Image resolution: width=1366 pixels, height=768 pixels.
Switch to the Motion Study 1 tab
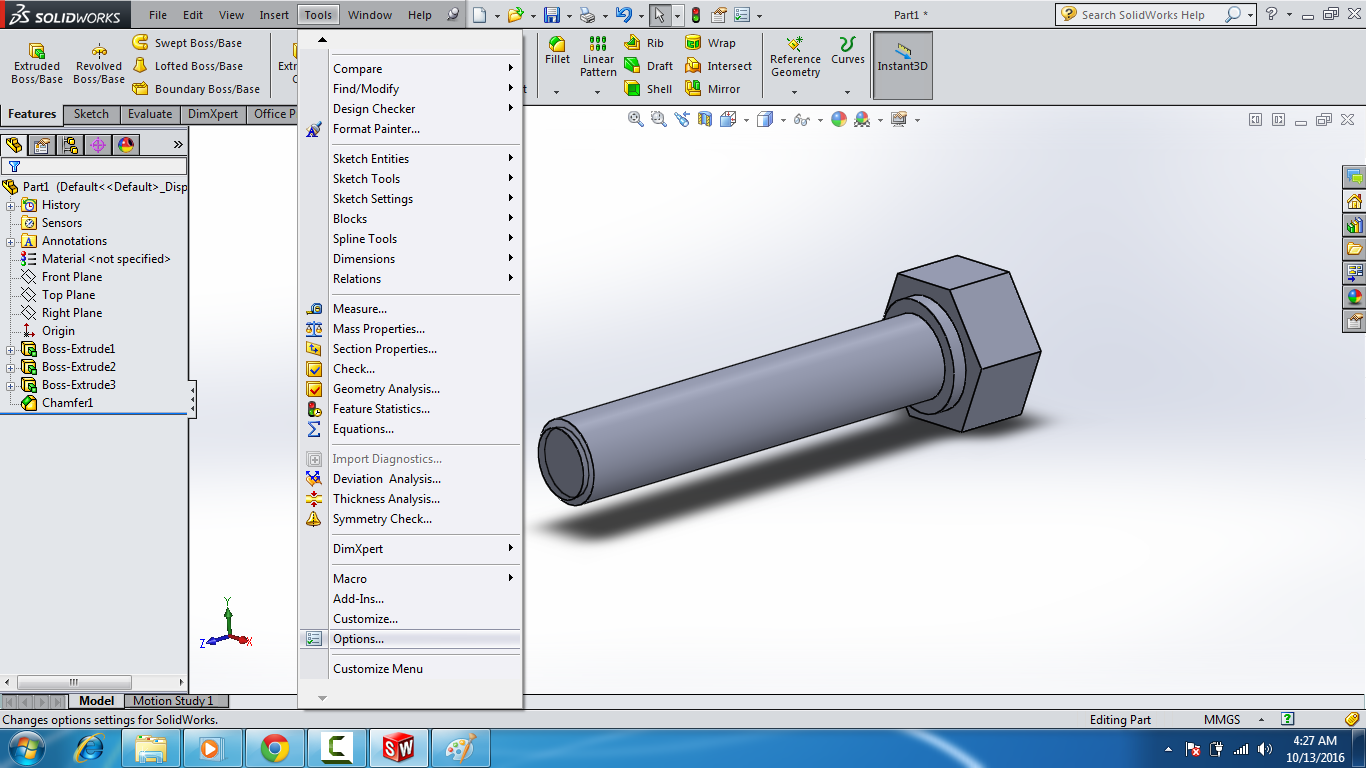click(175, 700)
